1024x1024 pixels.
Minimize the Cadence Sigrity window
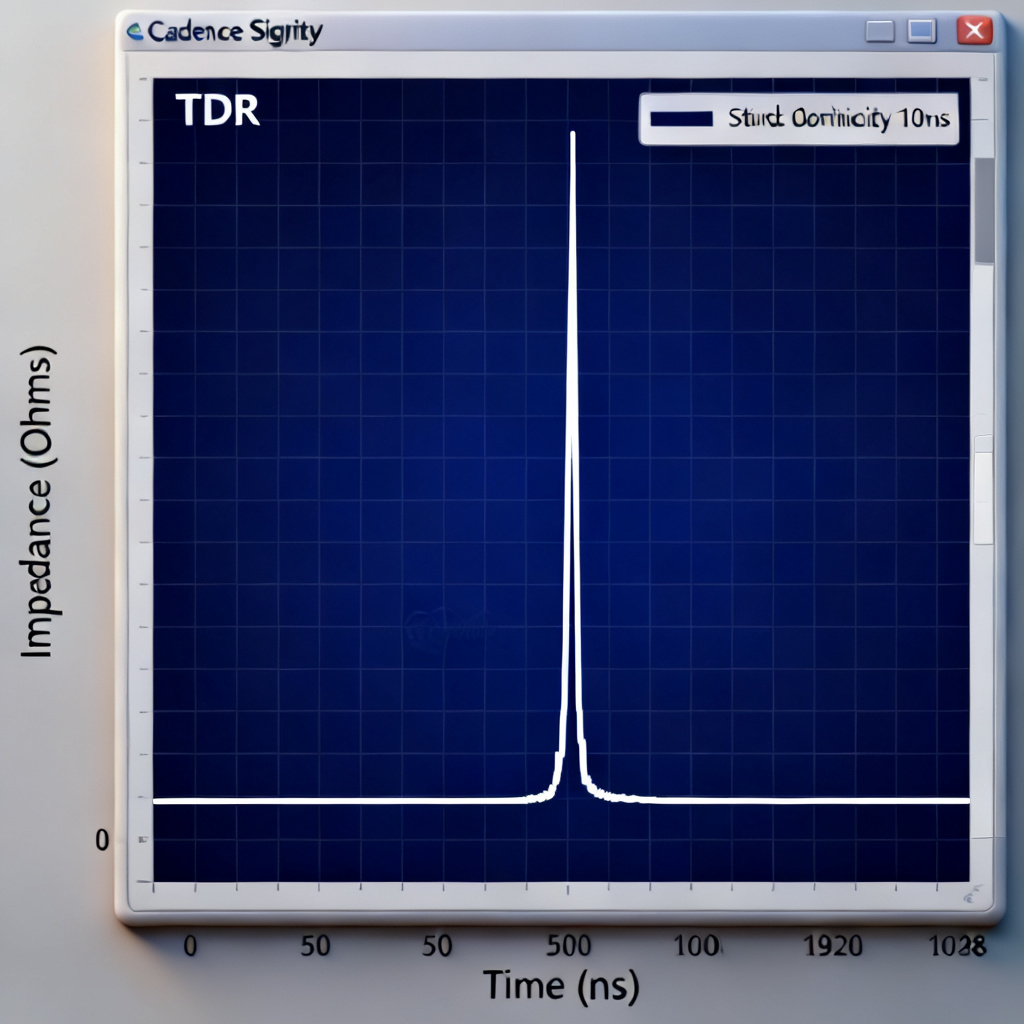coord(880,31)
